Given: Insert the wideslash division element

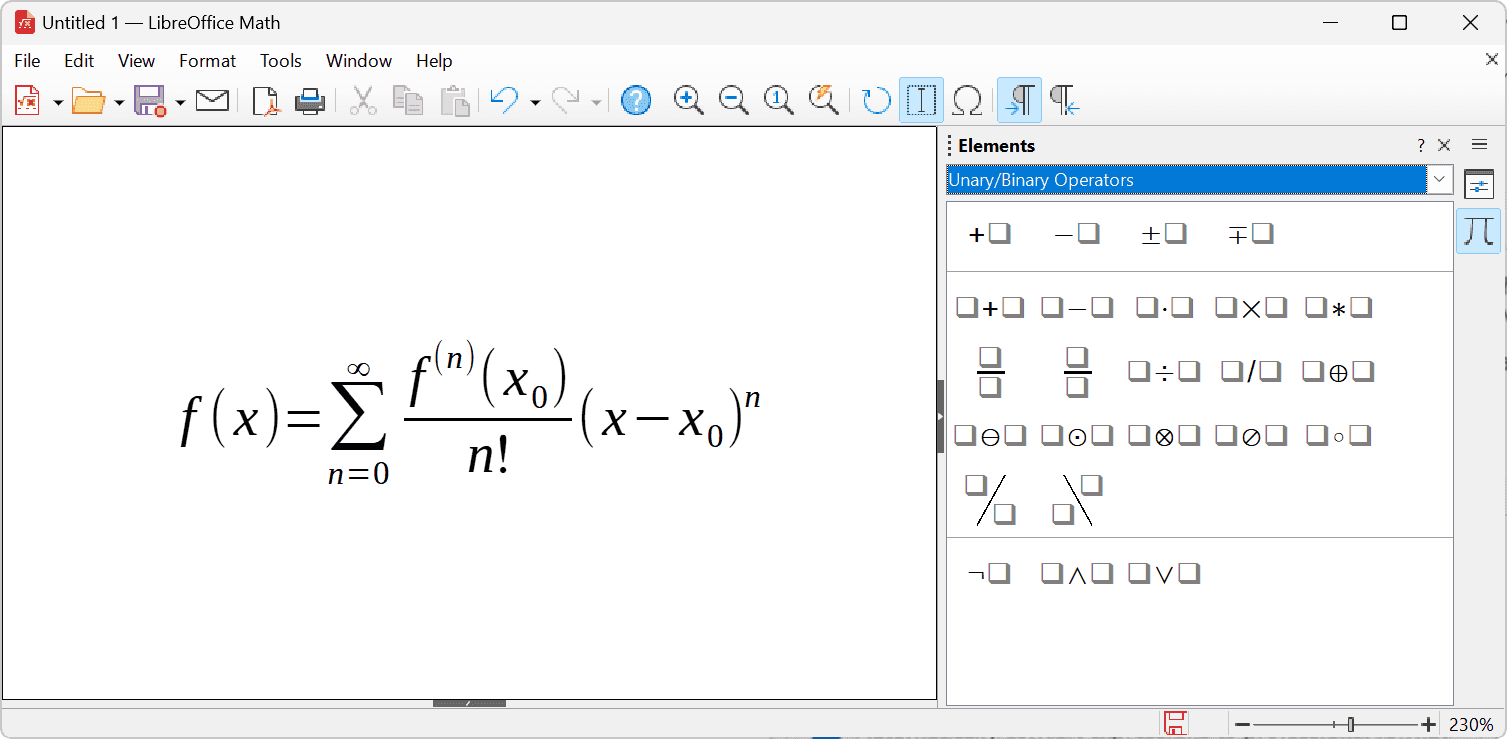Looking at the screenshot, I should tap(990, 500).
